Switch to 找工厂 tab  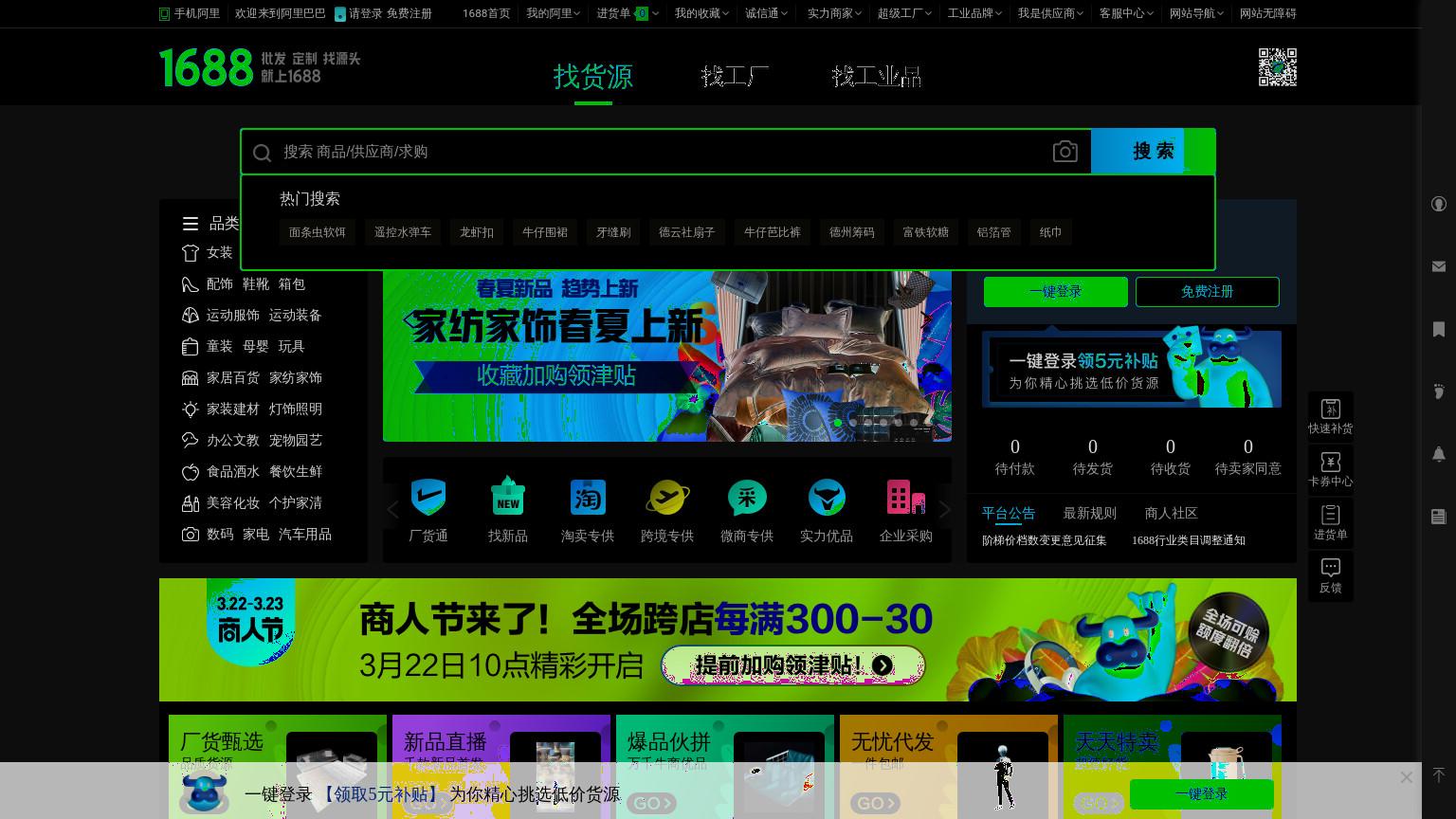click(x=735, y=76)
